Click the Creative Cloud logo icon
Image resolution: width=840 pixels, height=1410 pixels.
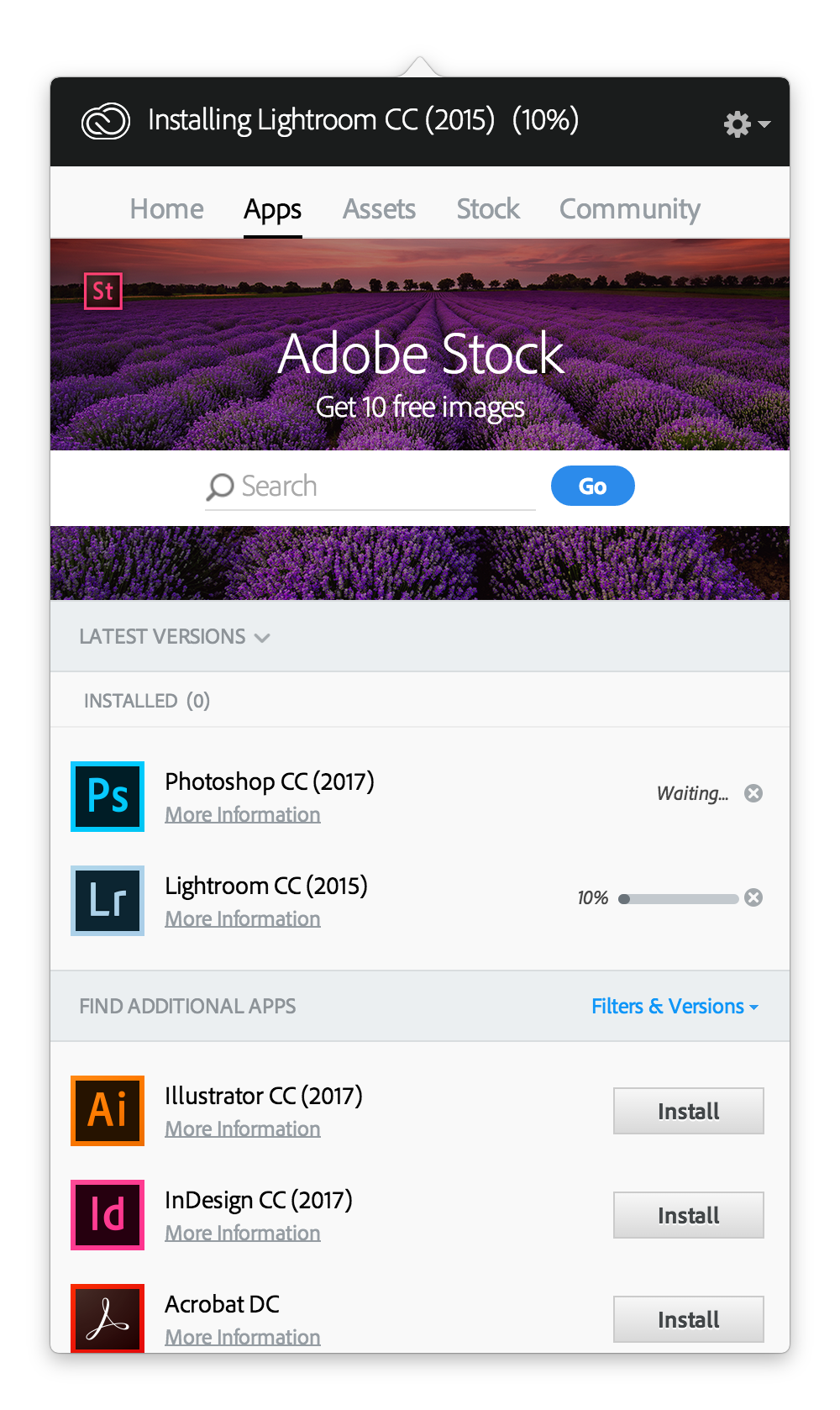[106, 121]
